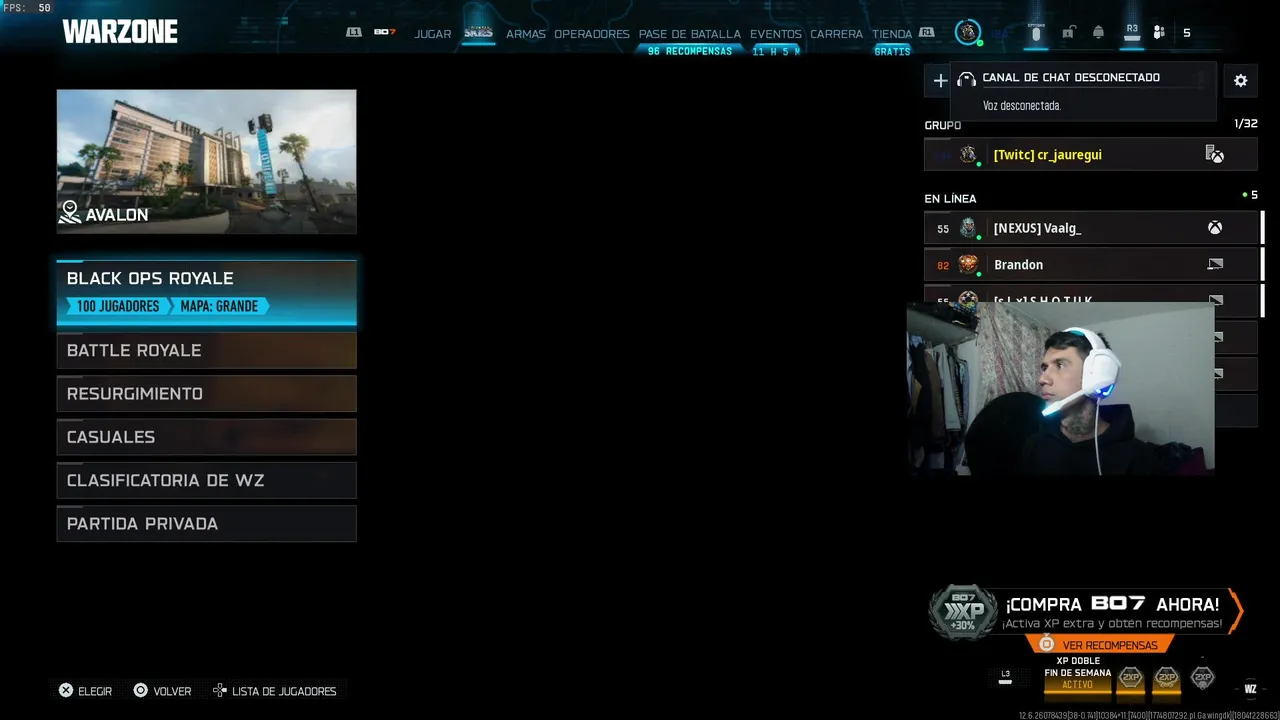
Task: Click the 100 JUGADORES tag
Action: click(117, 306)
